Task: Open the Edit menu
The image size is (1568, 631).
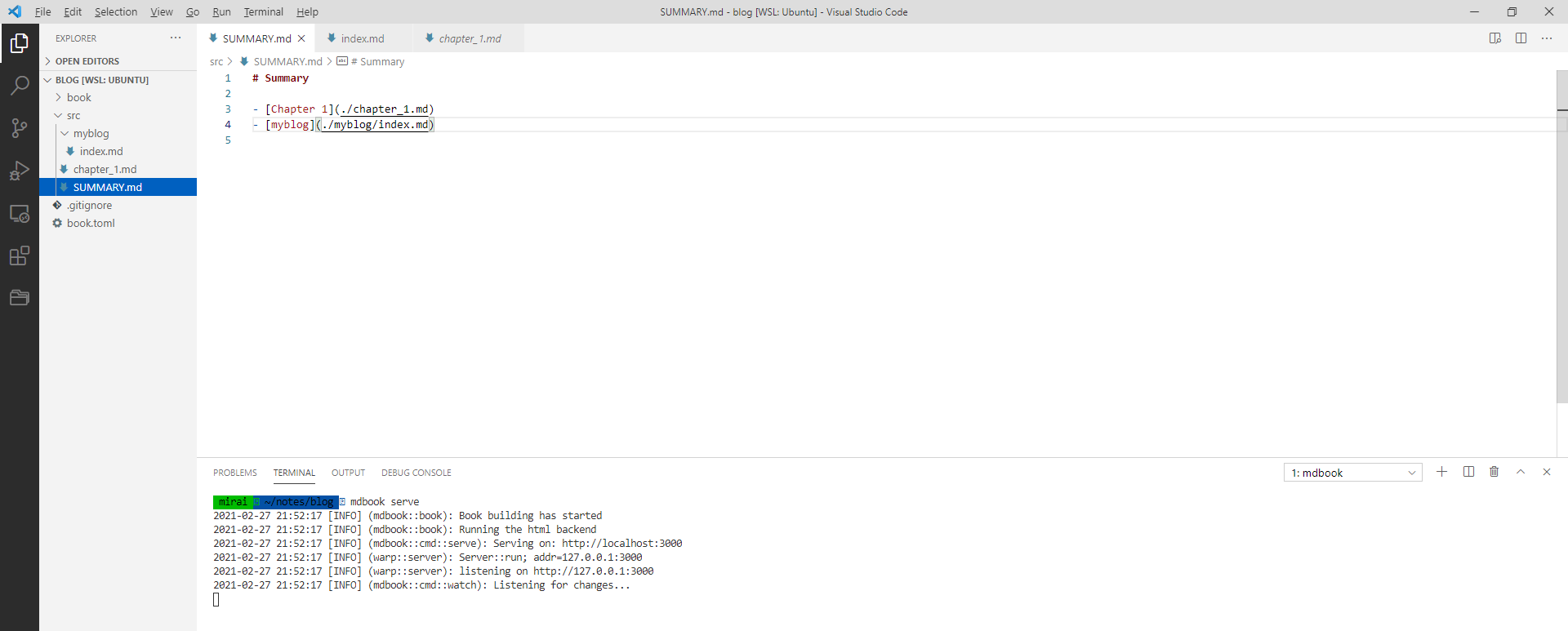Action: pos(73,12)
